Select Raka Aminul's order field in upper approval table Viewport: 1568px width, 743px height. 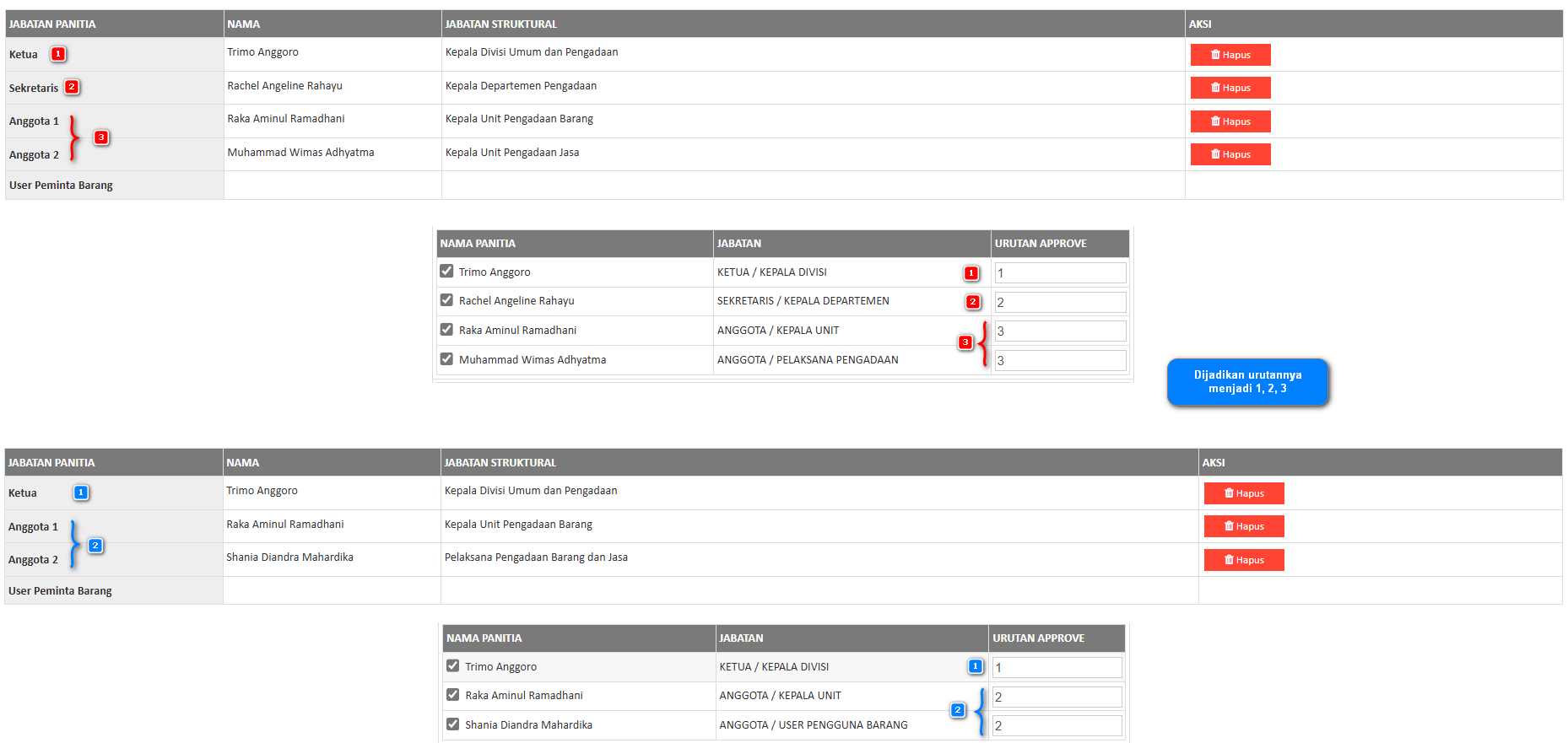(x=1060, y=331)
